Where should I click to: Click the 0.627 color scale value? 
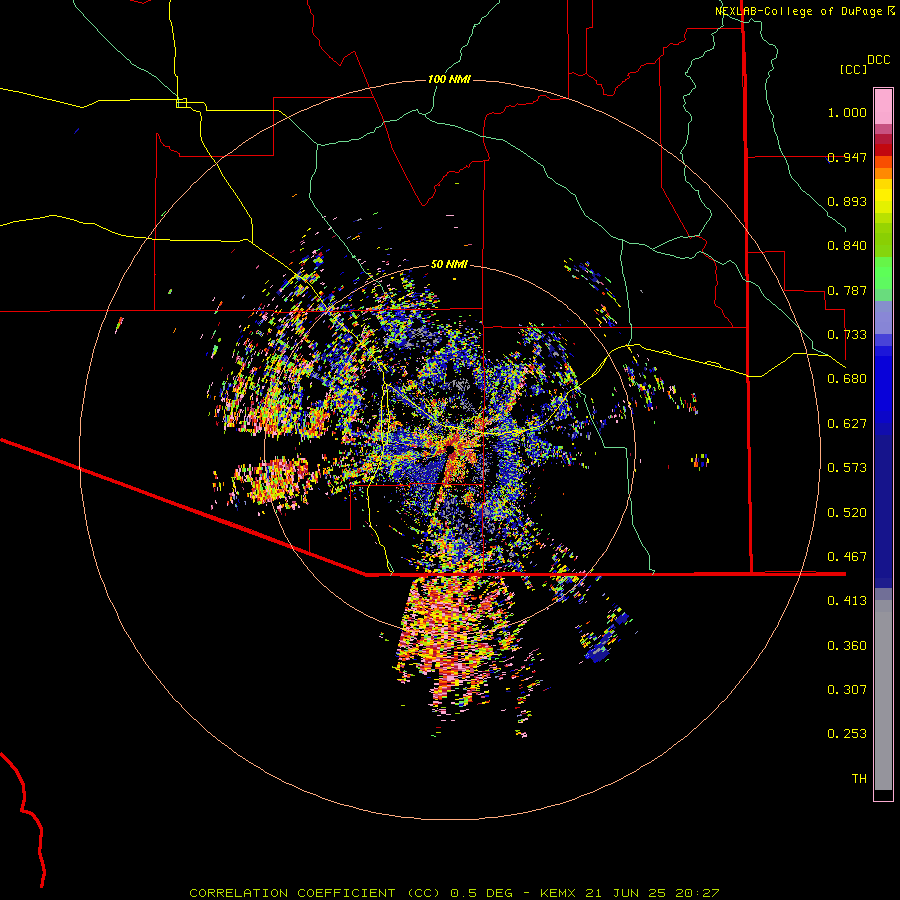[x=847, y=424]
